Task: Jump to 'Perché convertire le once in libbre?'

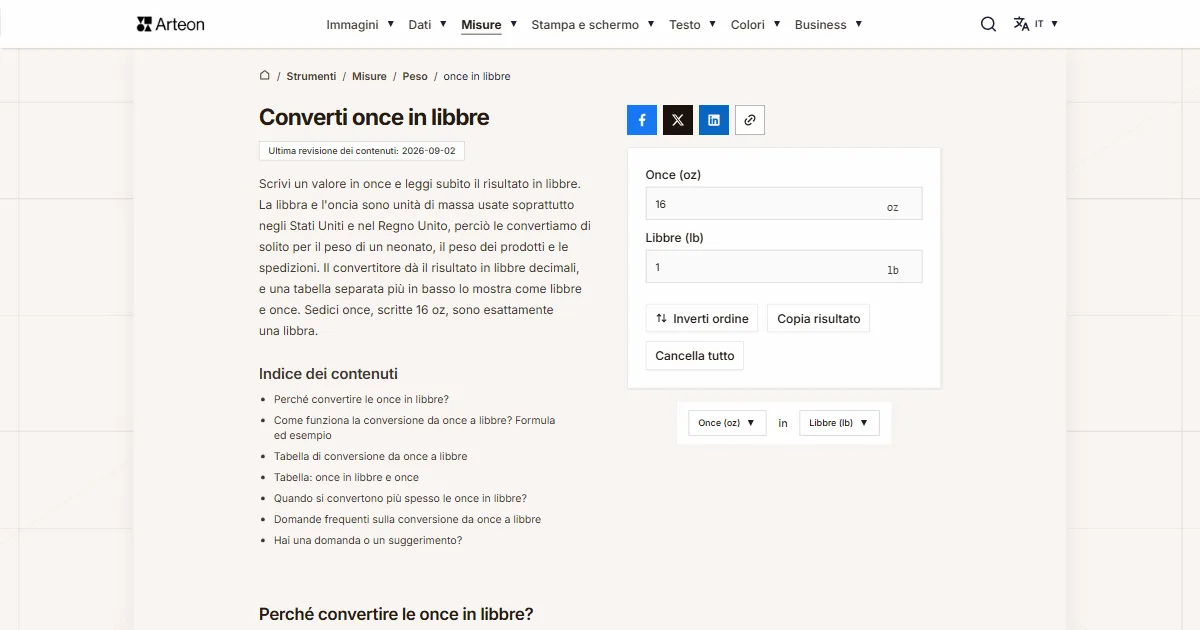Action: pyautogui.click(x=361, y=399)
